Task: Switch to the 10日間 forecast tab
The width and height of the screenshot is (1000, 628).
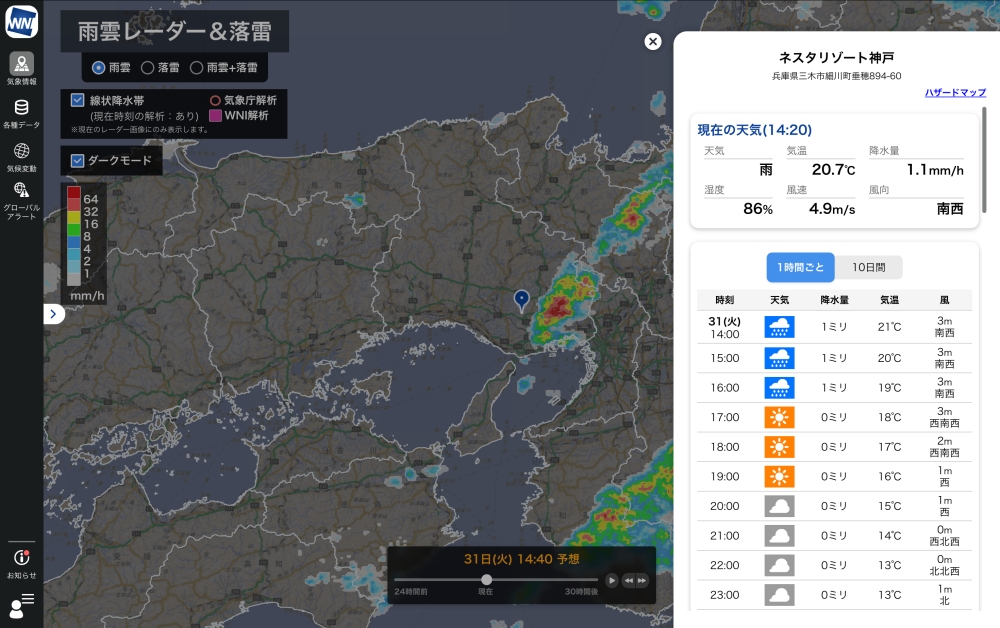Action: (868, 267)
